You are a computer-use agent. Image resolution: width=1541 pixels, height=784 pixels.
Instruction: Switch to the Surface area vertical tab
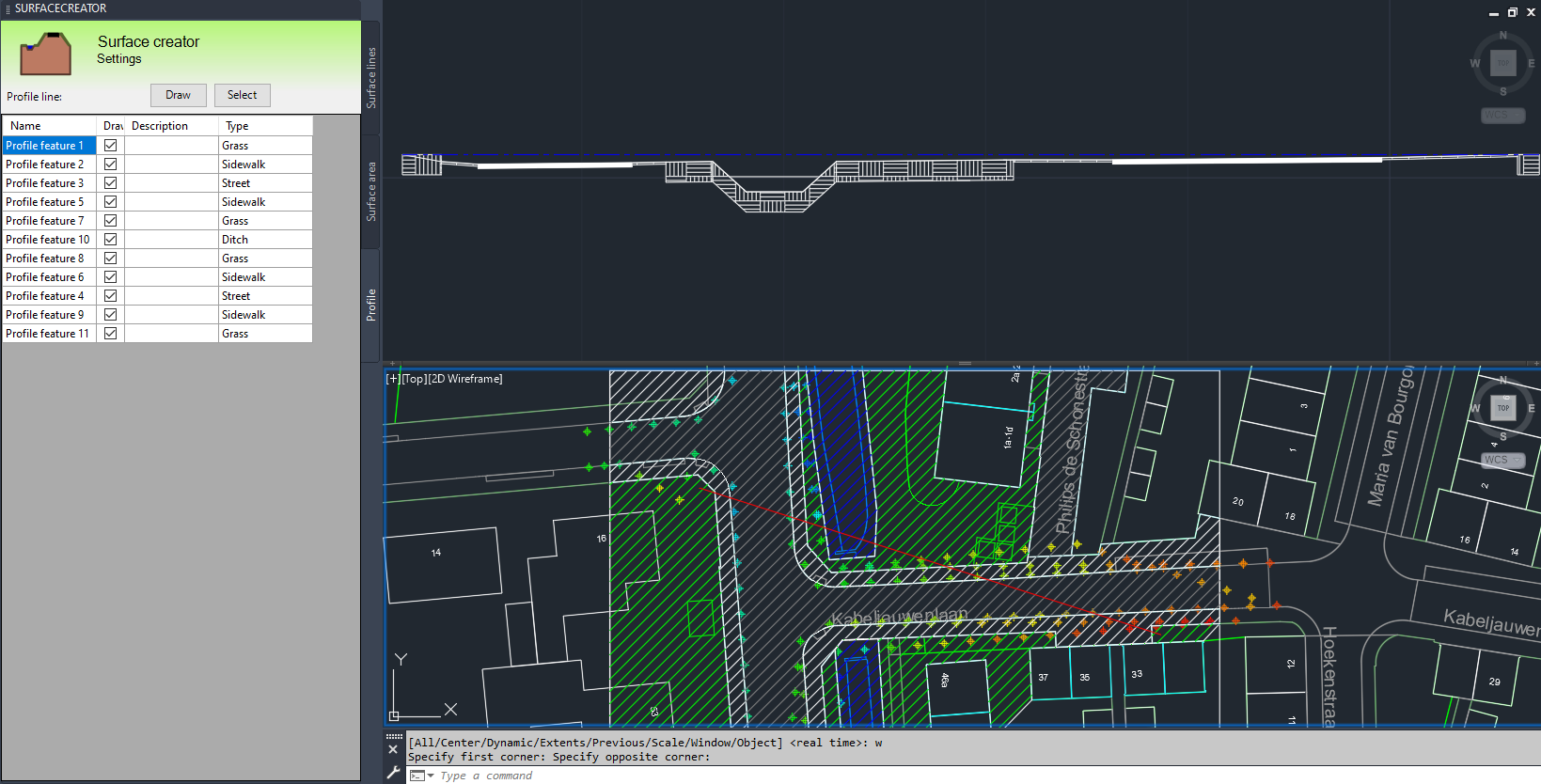click(371, 192)
